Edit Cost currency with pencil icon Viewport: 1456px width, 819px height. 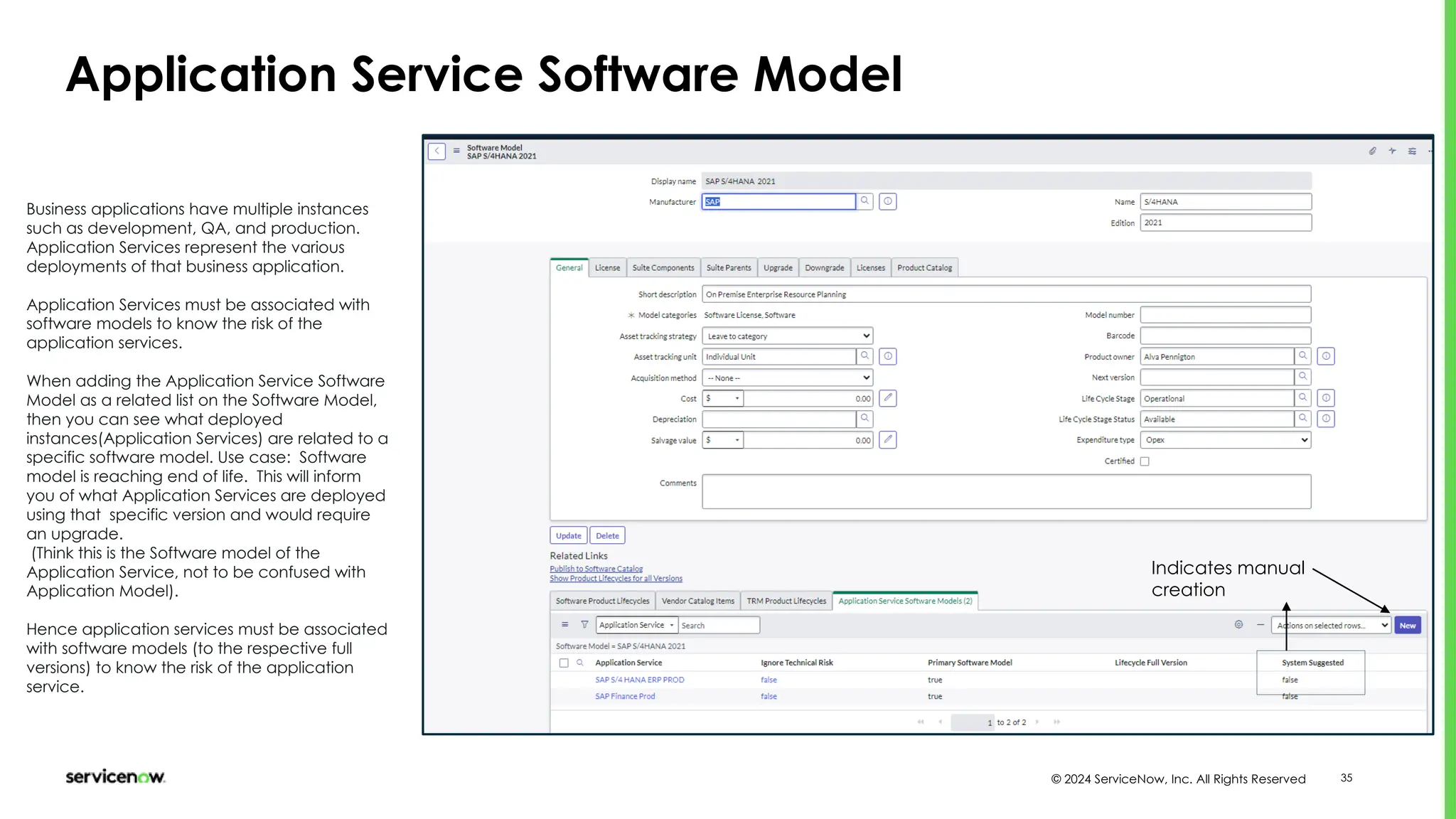(888, 398)
